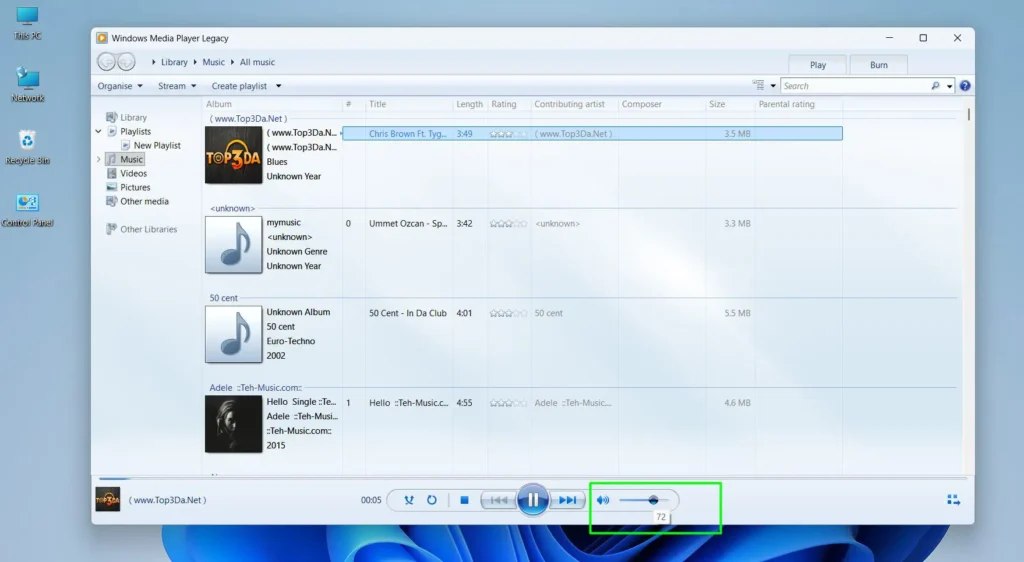Sort by the Album column header

[x=219, y=104]
